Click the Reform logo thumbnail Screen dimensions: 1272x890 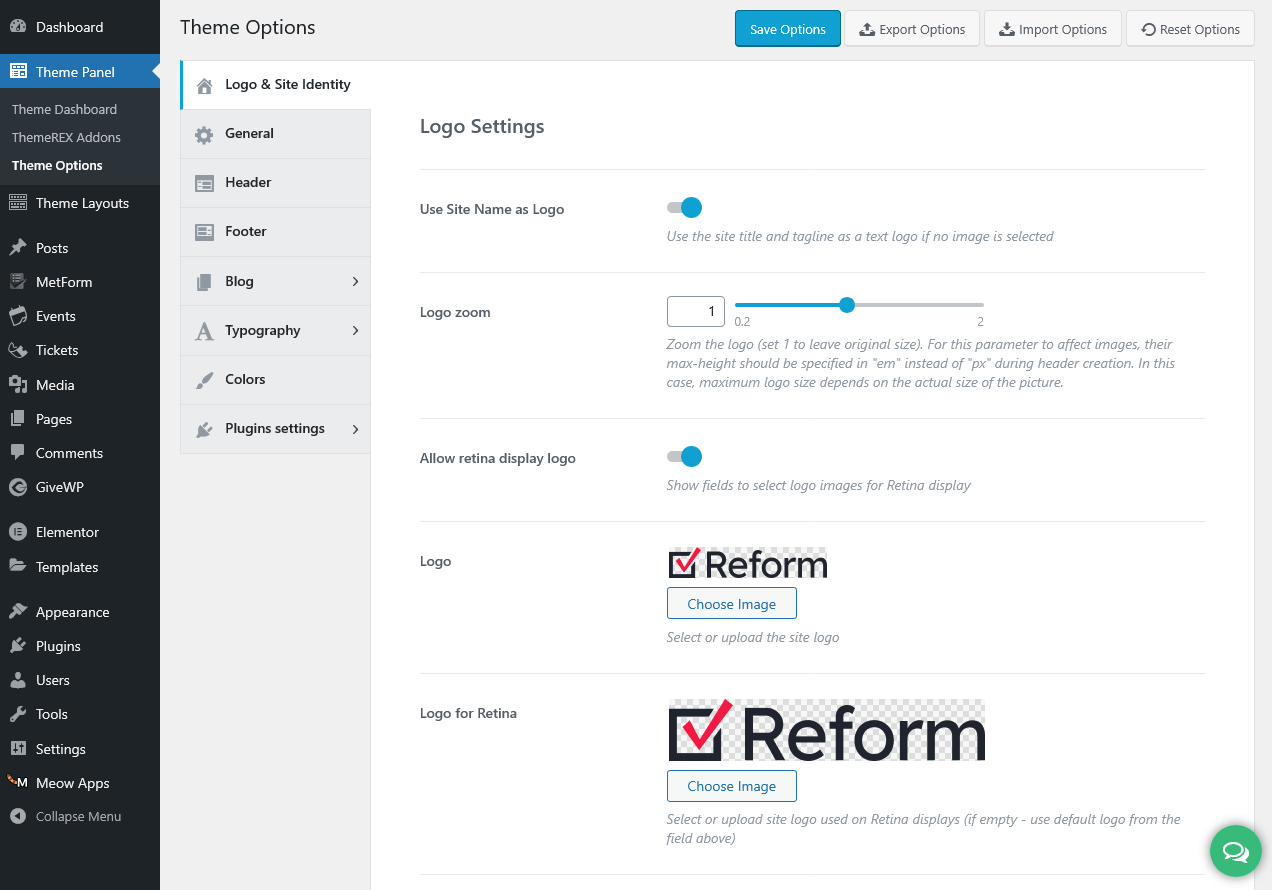coord(747,563)
